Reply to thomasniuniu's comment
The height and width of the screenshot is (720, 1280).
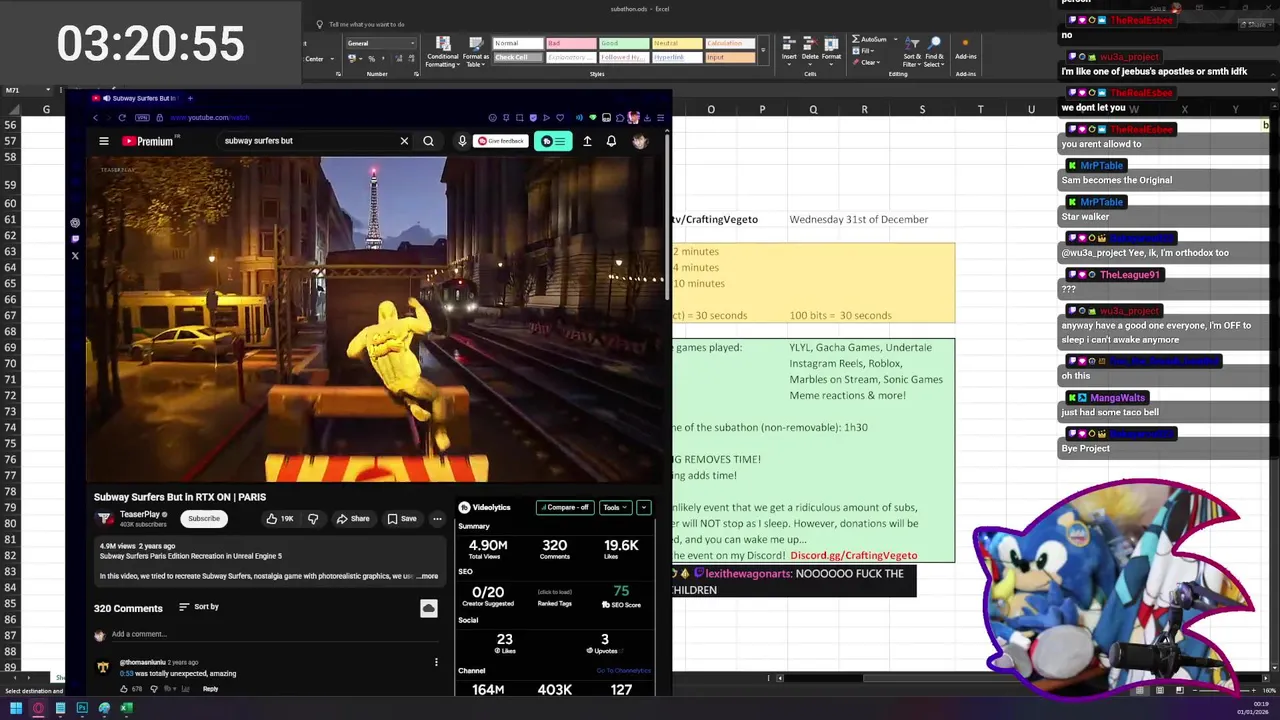coord(210,689)
